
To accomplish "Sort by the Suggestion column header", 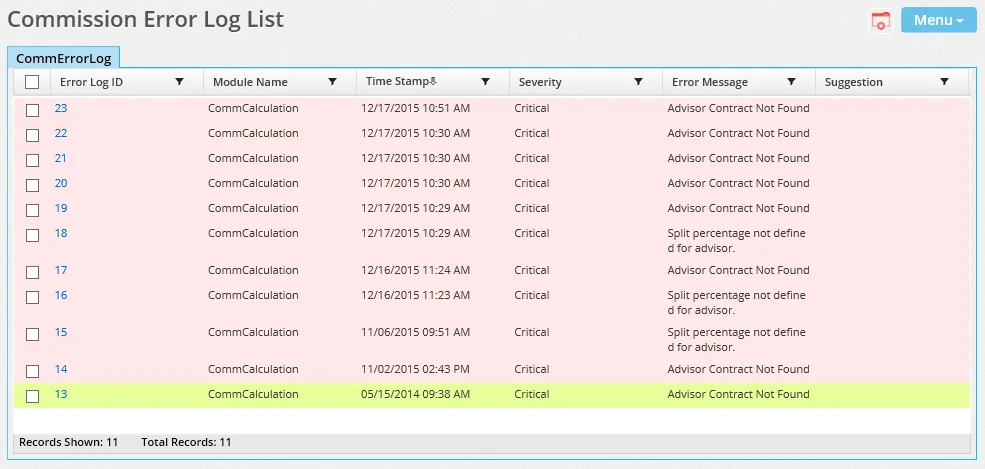I will coord(854,82).
